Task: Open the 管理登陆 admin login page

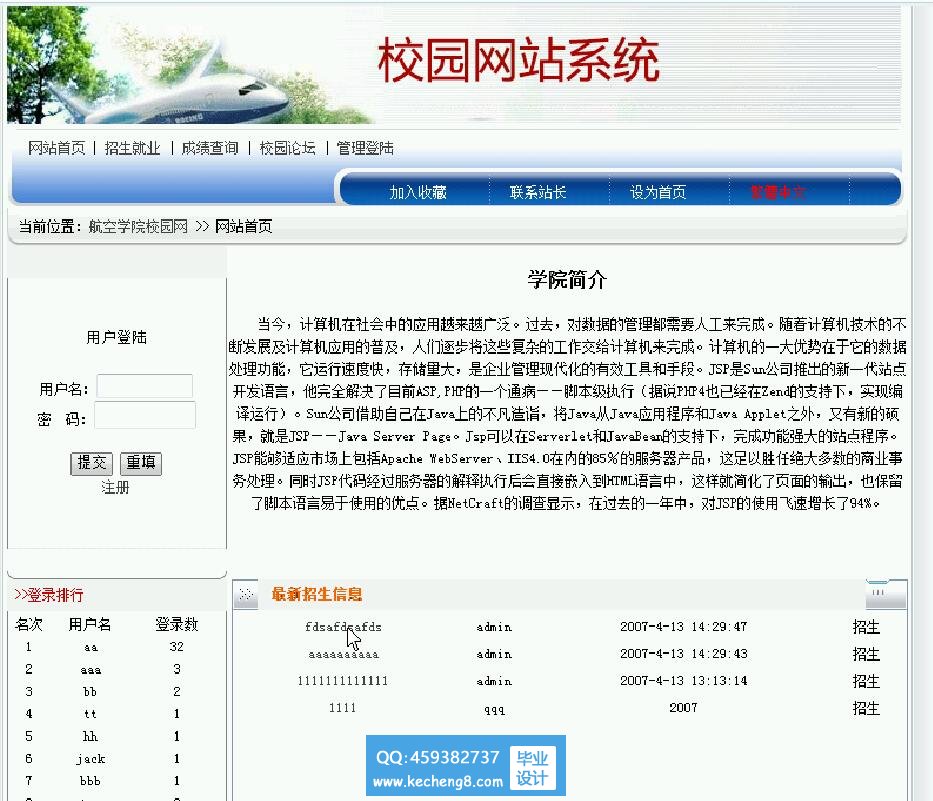Action: pos(365,148)
